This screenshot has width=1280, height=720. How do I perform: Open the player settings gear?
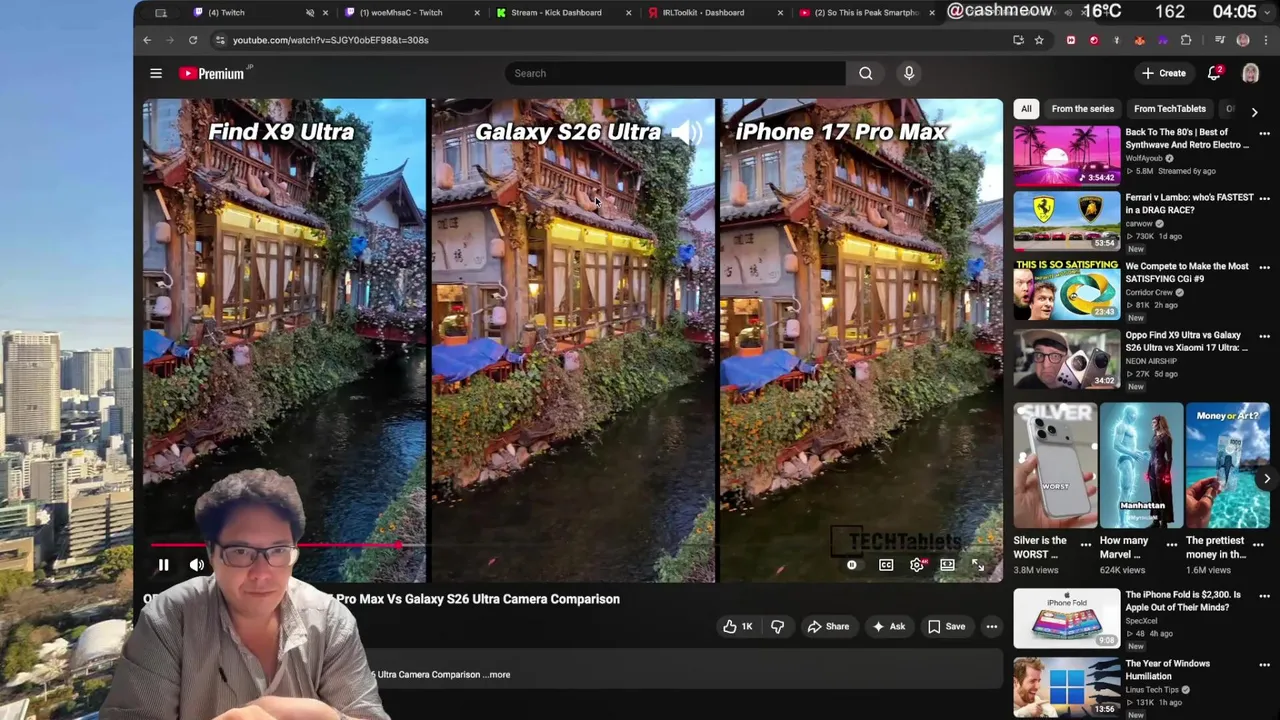pos(917,565)
